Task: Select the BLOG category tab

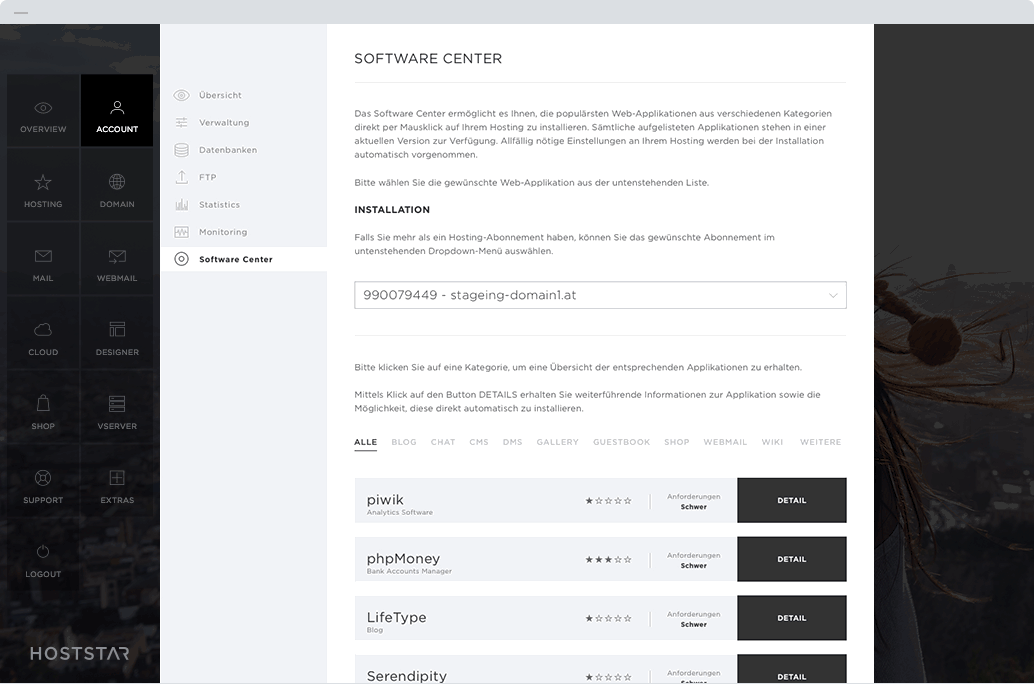Action: tap(404, 442)
